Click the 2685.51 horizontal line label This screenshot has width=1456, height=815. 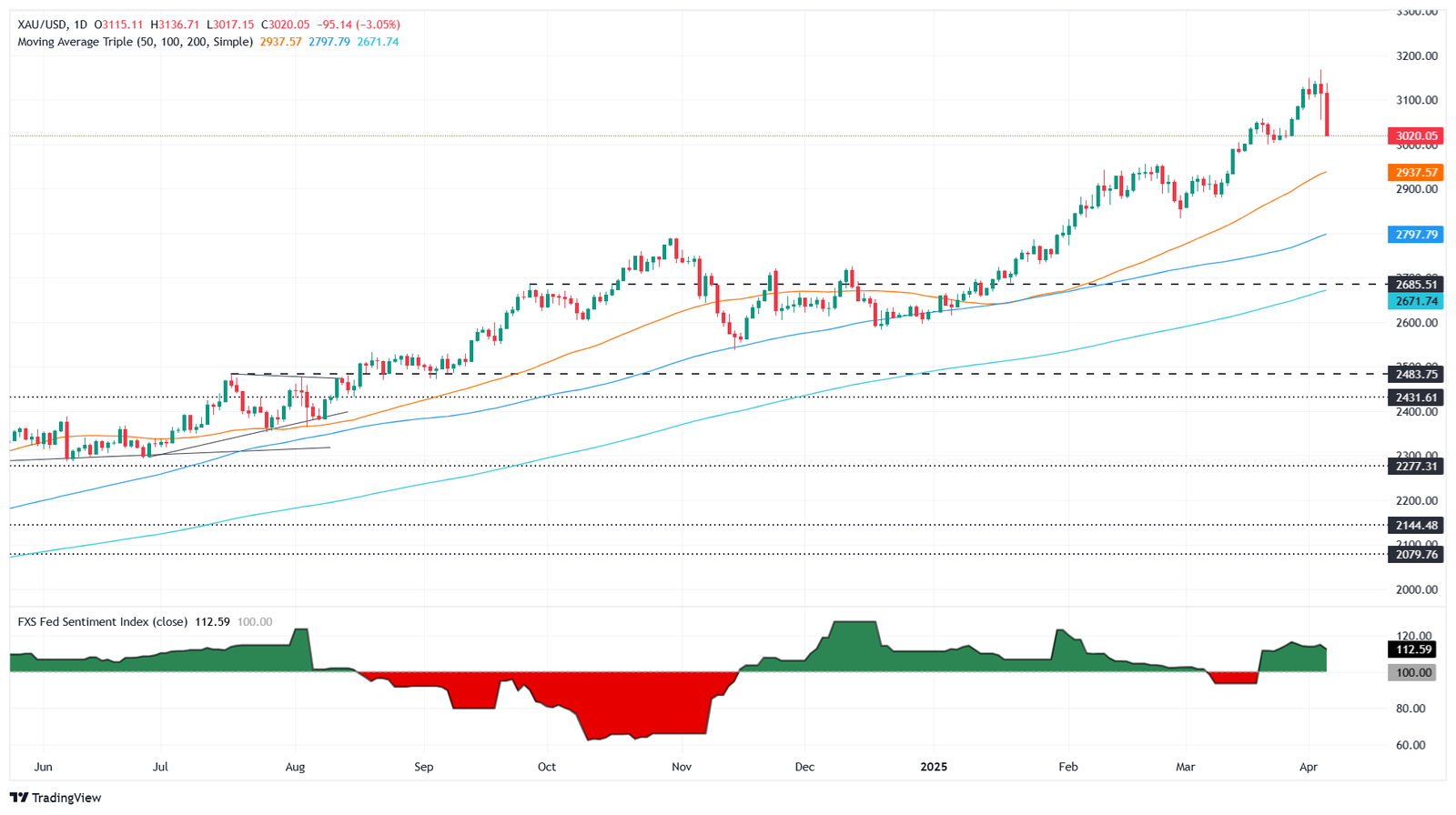(x=1415, y=285)
